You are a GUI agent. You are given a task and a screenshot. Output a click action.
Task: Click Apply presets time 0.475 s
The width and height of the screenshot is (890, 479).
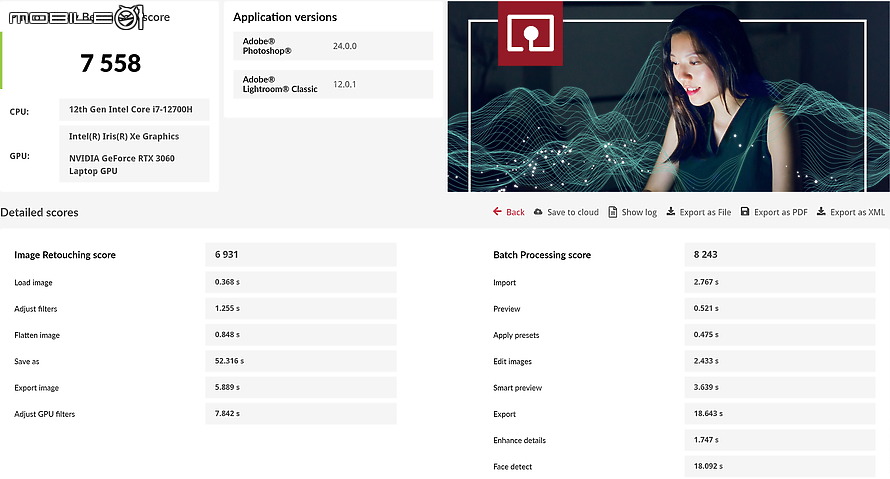[780, 335]
